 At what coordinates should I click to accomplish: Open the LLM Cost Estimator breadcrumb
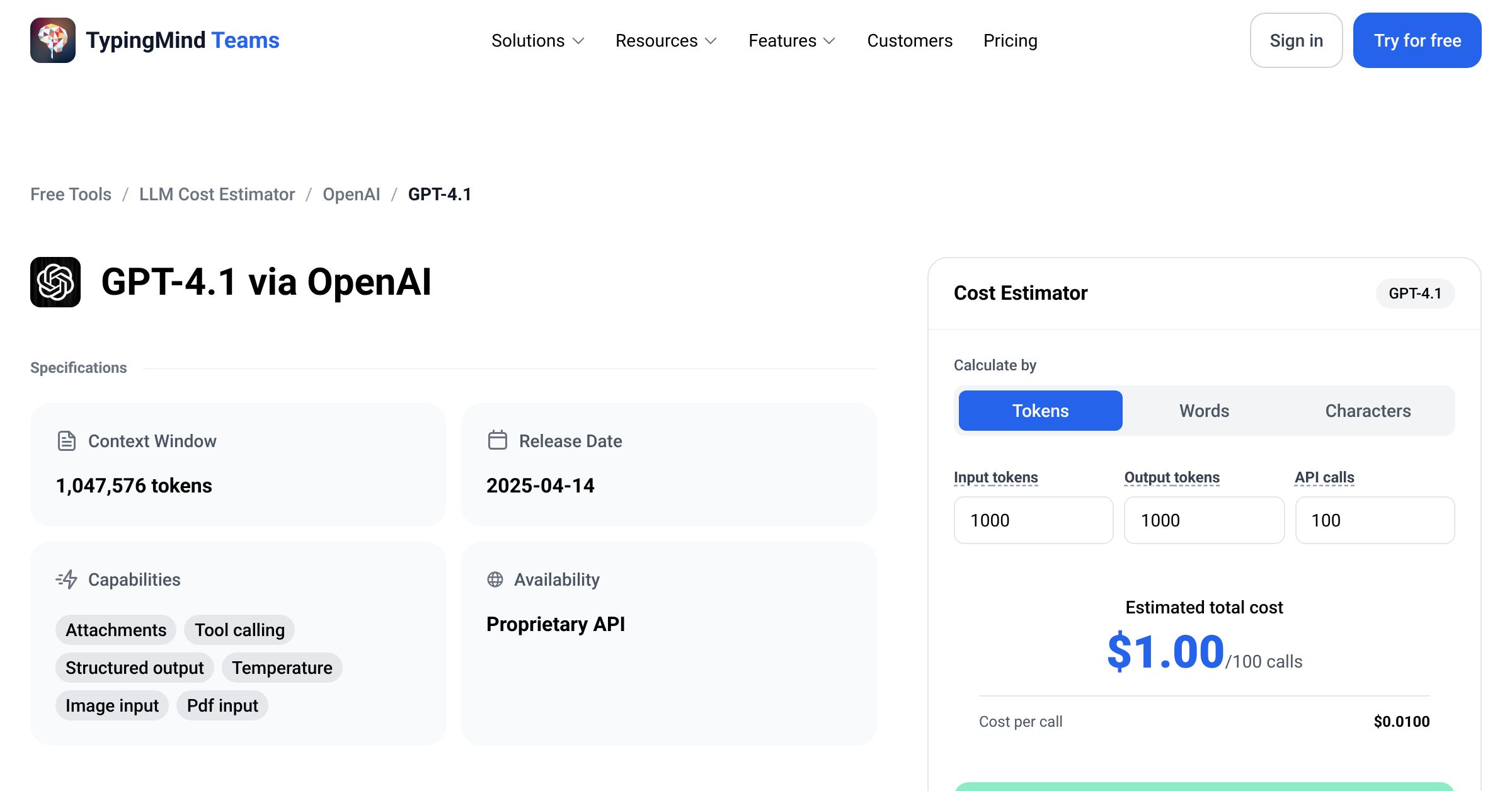click(x=217, y=194)
